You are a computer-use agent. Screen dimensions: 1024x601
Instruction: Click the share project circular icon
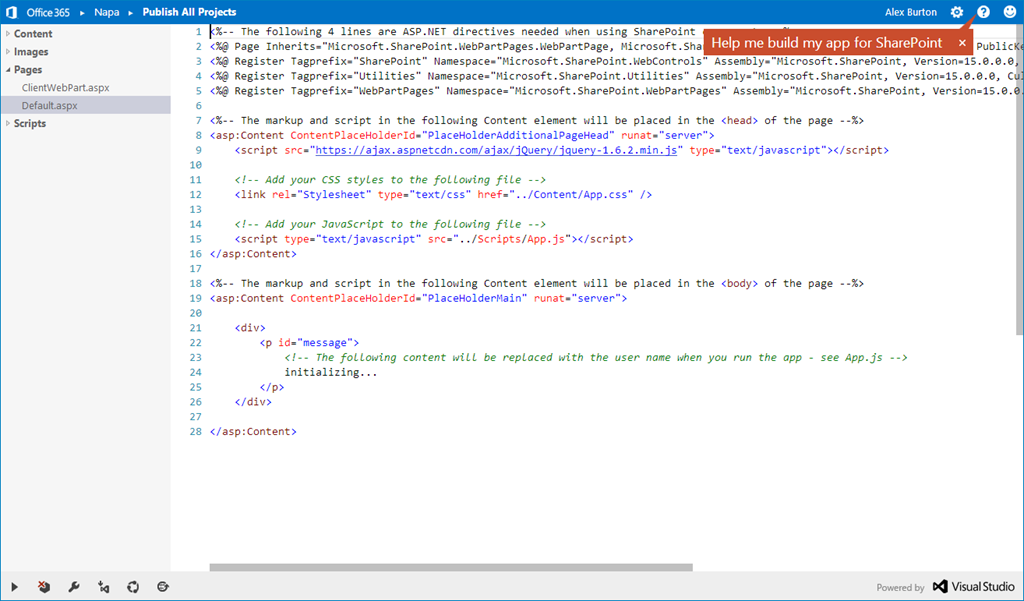pyautogui.click(x=133, y=587)
